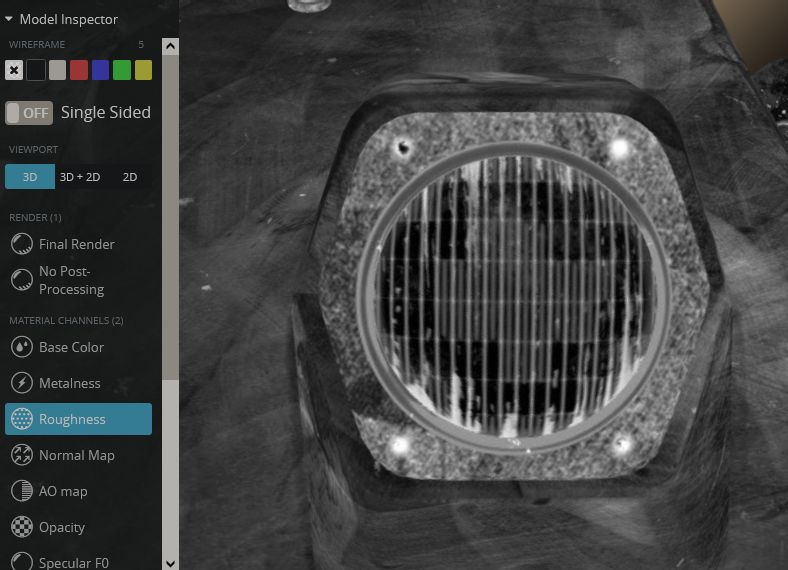
Task: Show the Opacity channel
Action: 62,527
